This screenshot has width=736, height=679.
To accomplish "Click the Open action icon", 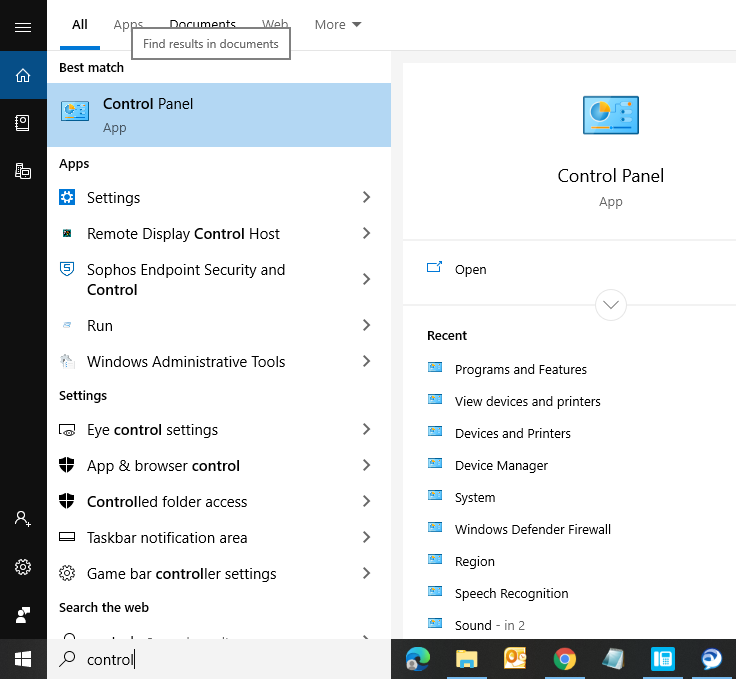I will point(434,267).
